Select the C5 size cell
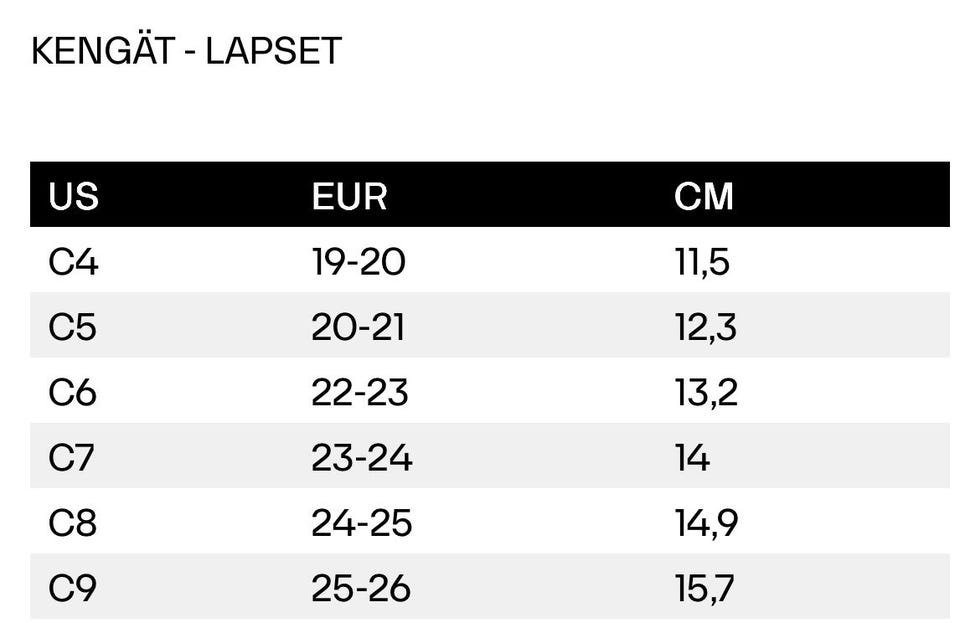The width and height of the screenshot is (960, 623). (x=73, y=327)
